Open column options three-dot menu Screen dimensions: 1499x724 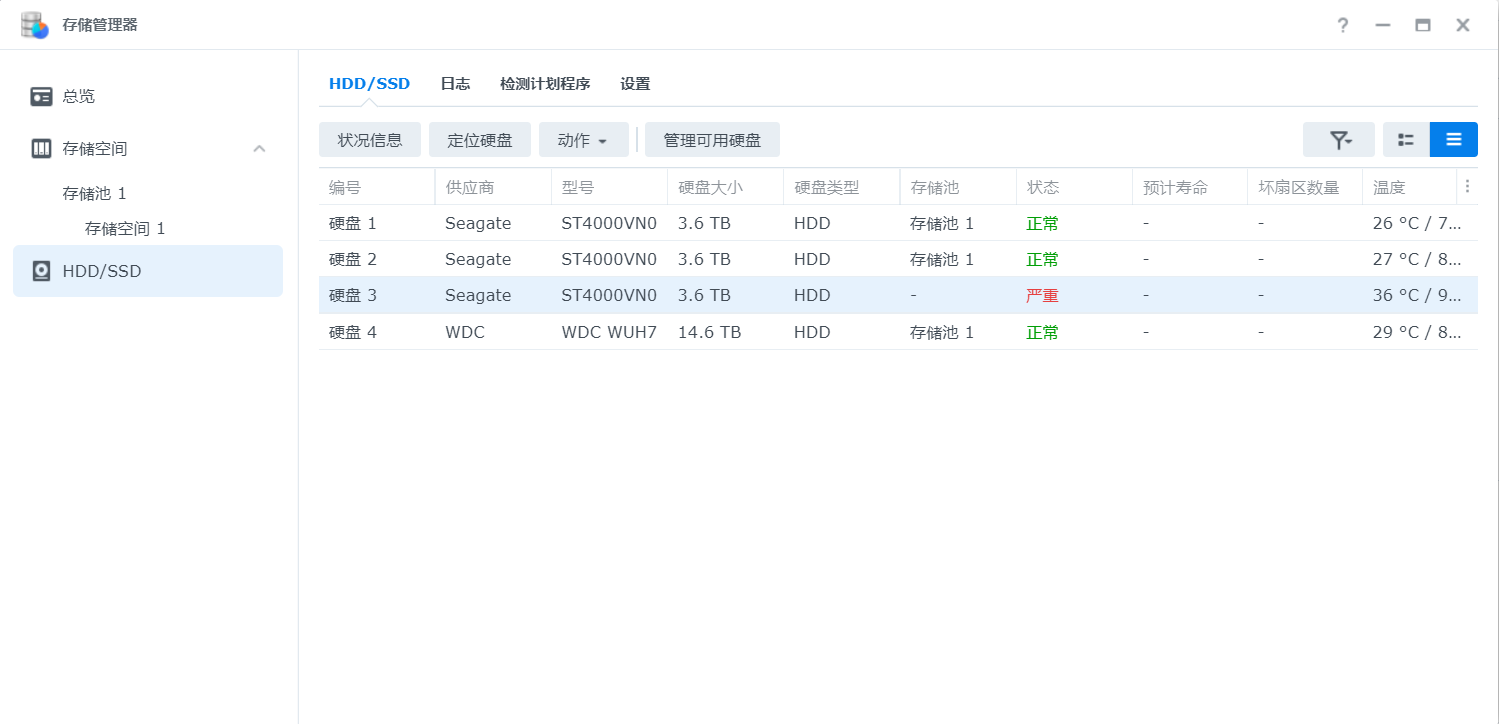1467,186
